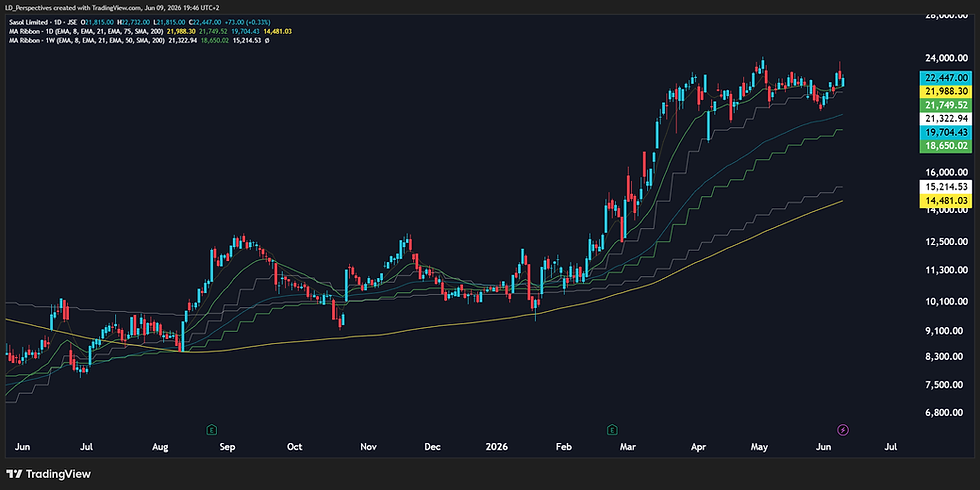The image size is (980, 490).
Task: Click the white 21,322.94 price axis label
Action: (x=946, y=118)
